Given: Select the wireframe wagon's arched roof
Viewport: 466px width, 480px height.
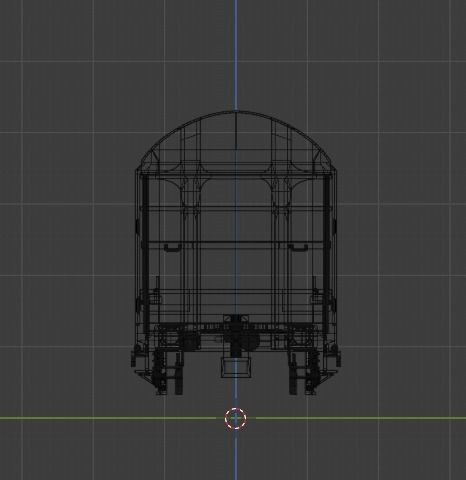Looking at the screenshot, I should coord(236,141).
